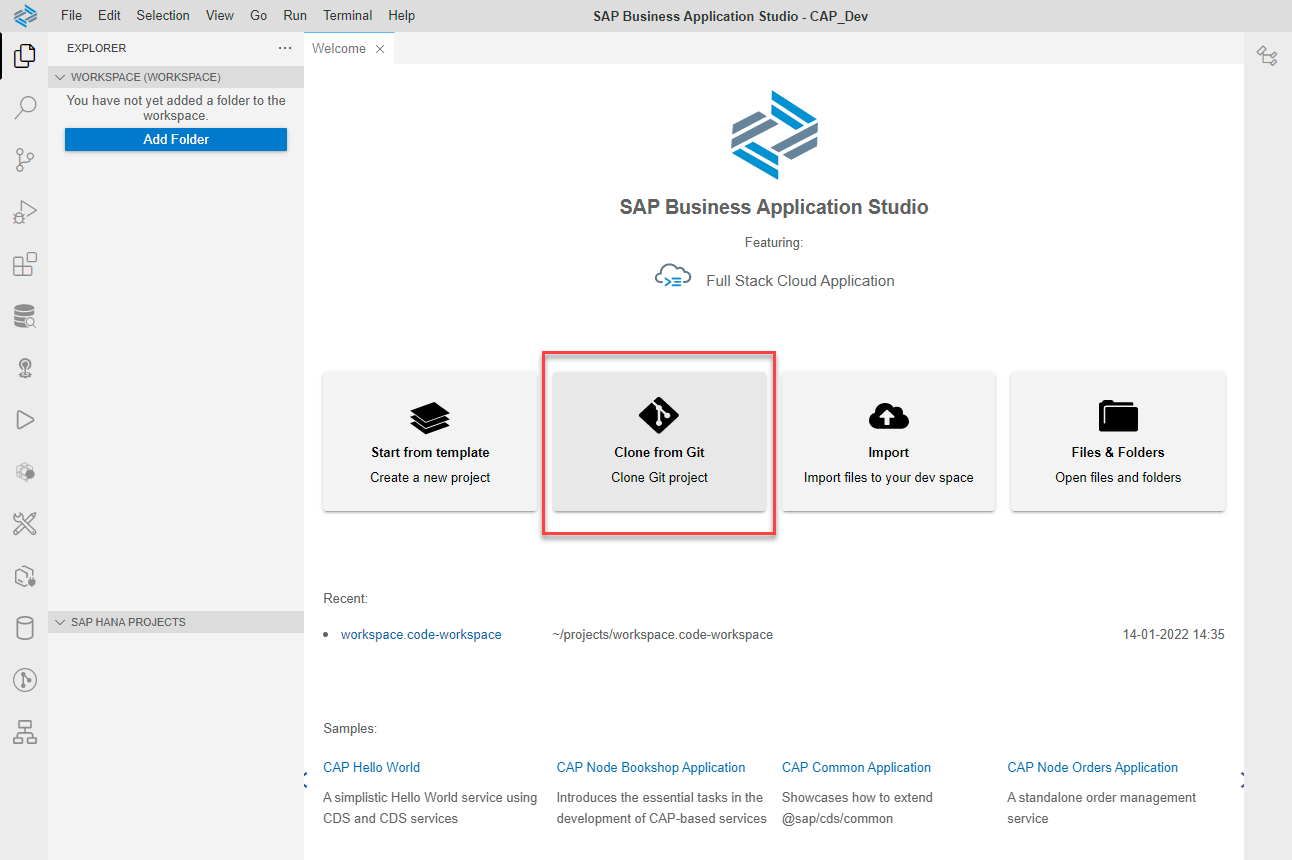Collapse the WORKSPACE (WORKSPACE) section
Viewport: 1292px width, 860px height.
click(176, 77)
